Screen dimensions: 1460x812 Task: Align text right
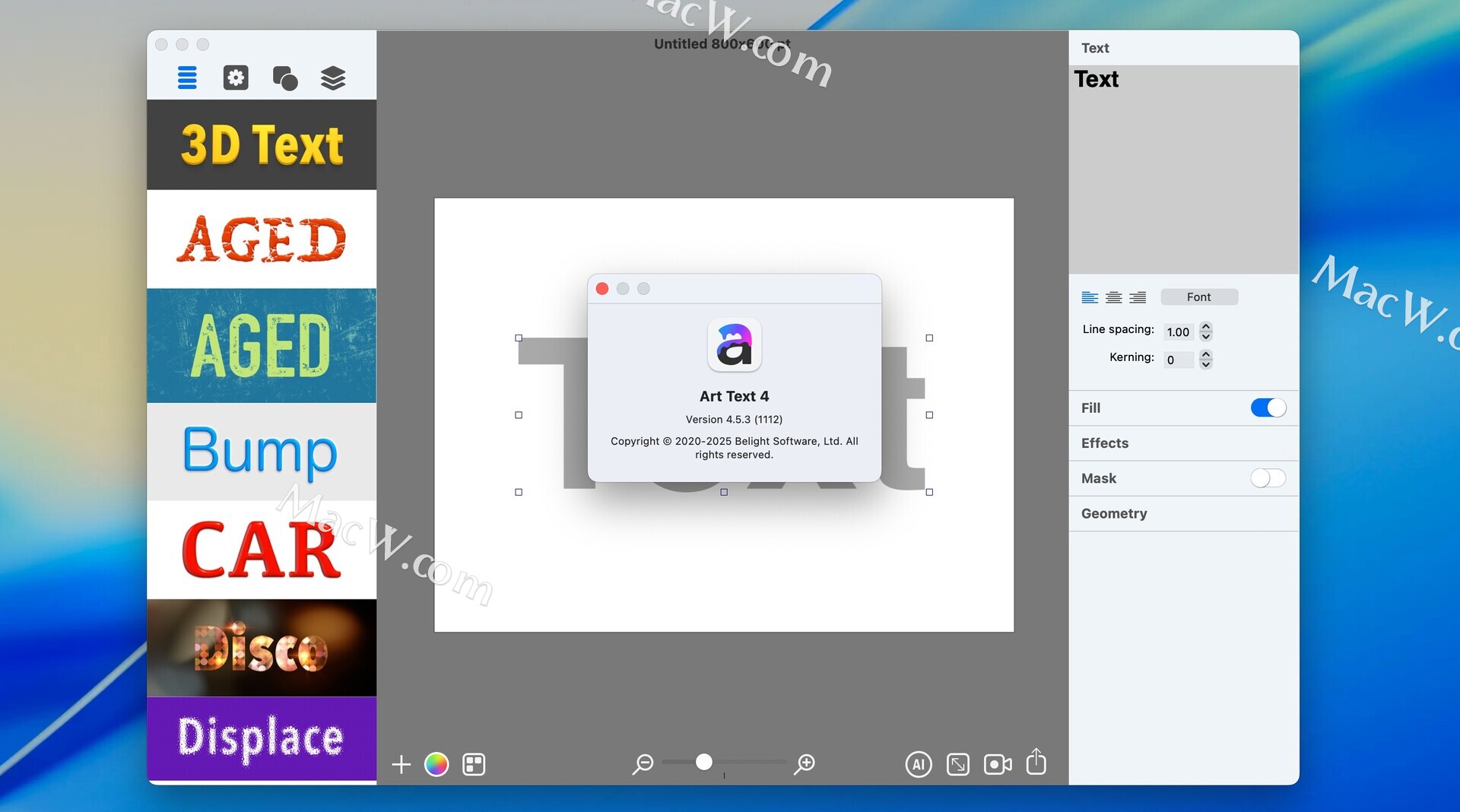[1138, 297]
